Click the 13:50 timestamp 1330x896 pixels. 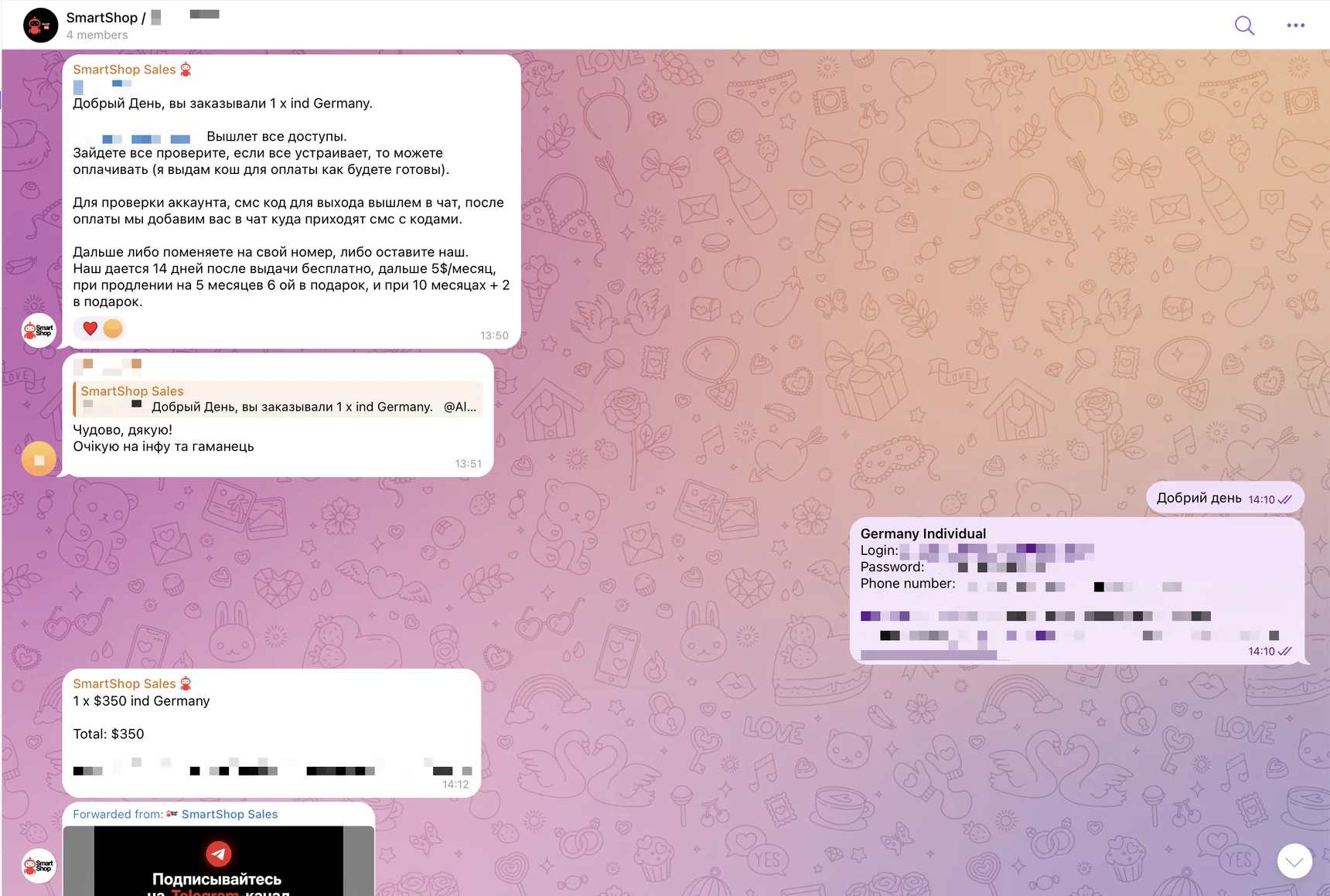tap(494, 336)
